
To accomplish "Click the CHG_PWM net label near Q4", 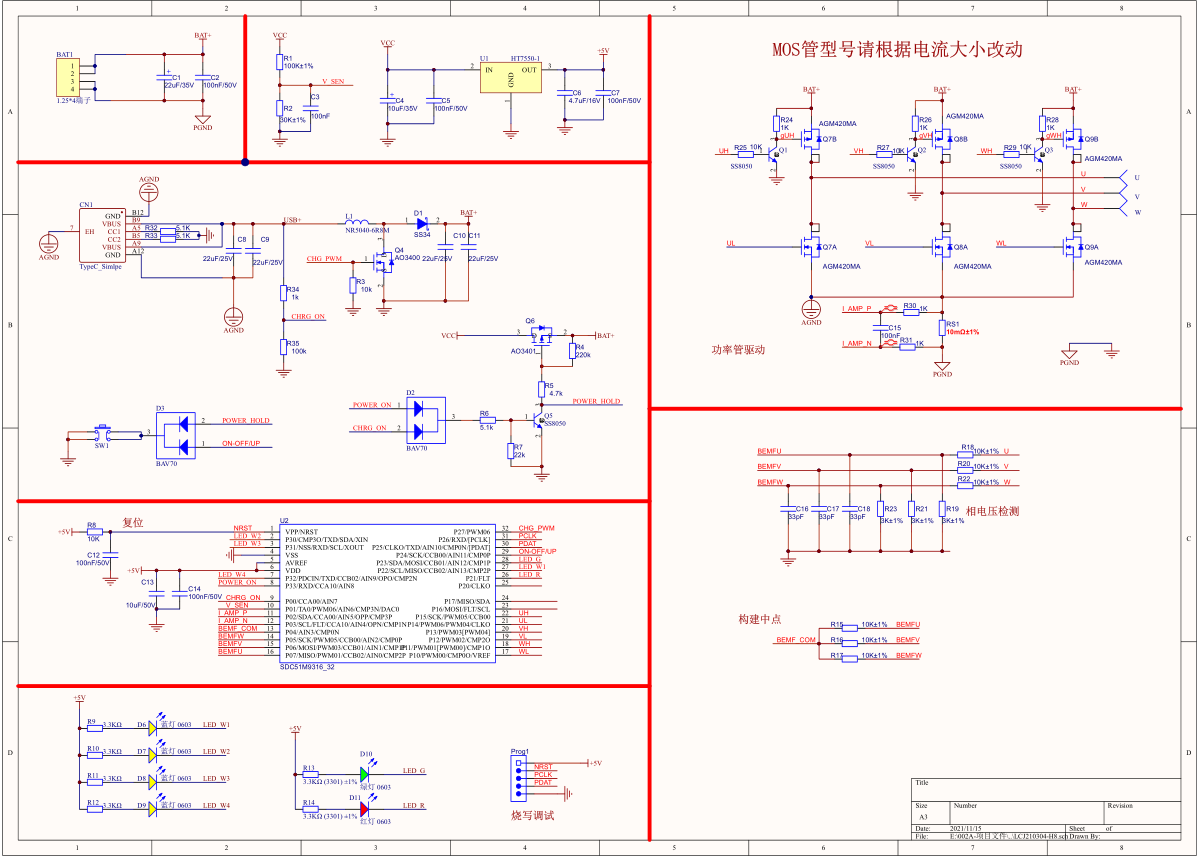I will (324, 259).
